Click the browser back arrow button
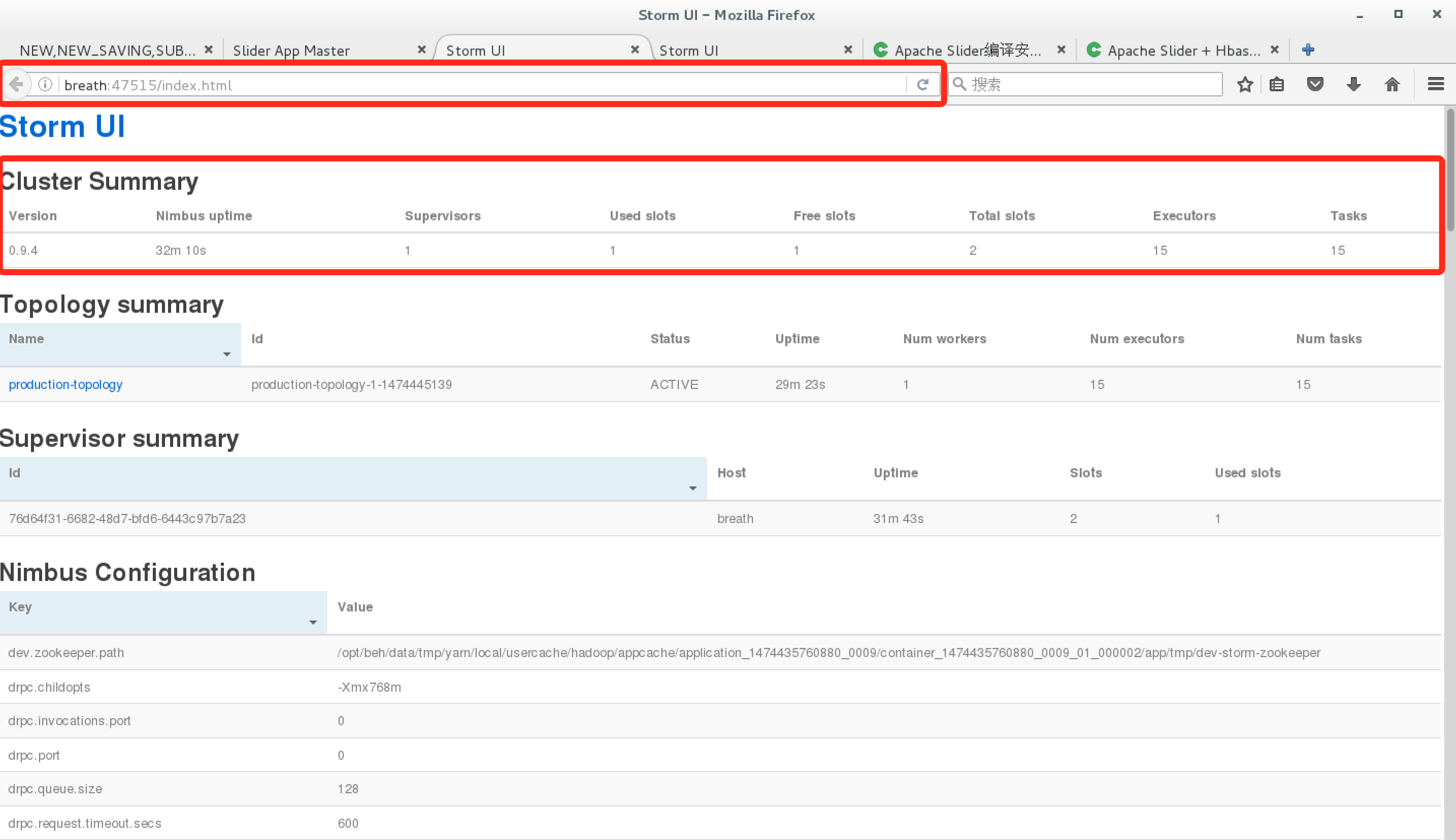The width and height of the screenshot is (1456, 840). pyautogui.click(x=17, y=85)
